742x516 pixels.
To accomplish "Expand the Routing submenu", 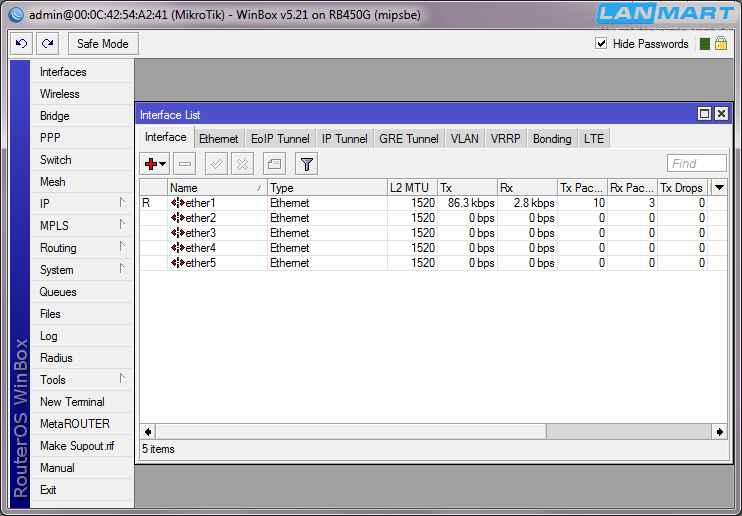I will pyautogui.click(x=82, y=248).
